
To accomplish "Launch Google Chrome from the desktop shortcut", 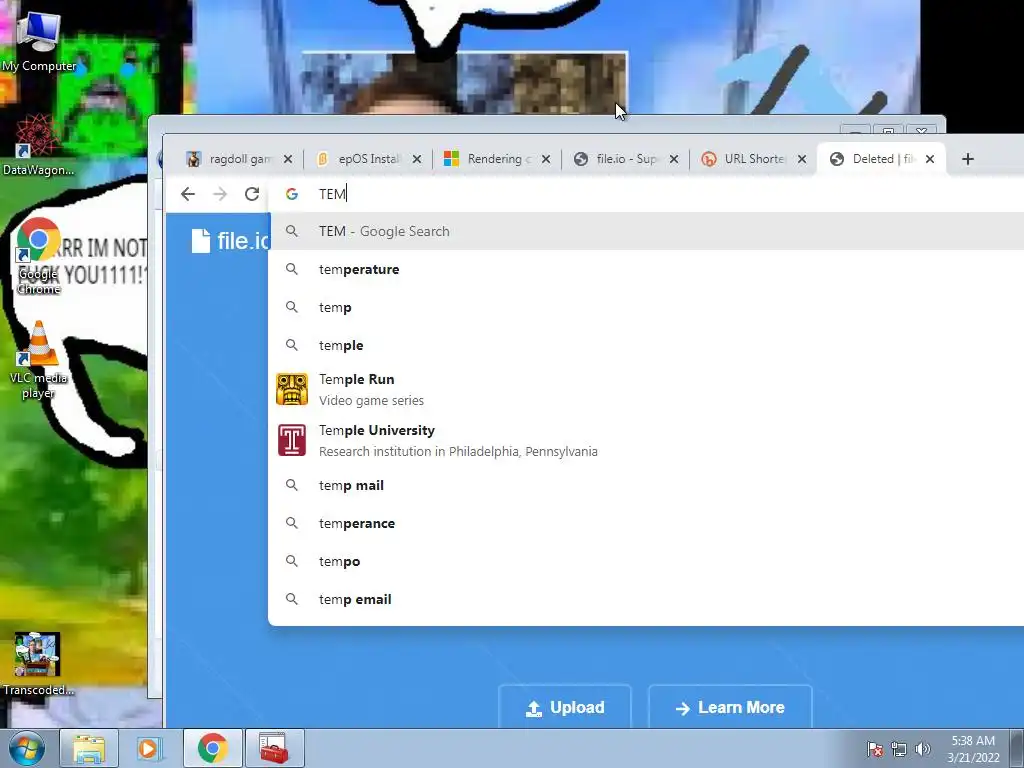I will (39, 257).
